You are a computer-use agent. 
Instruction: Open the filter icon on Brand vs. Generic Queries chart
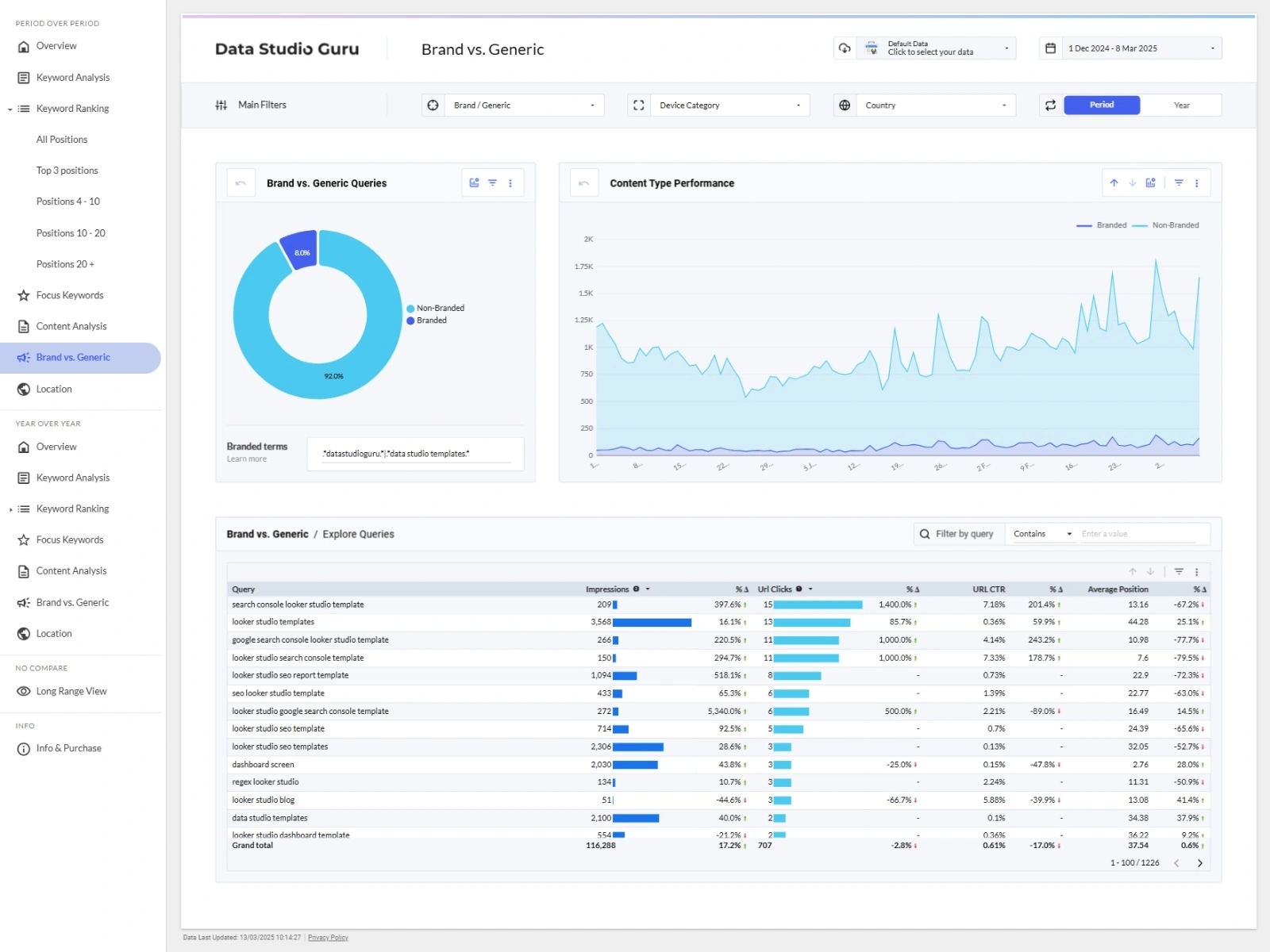(492, 183)
